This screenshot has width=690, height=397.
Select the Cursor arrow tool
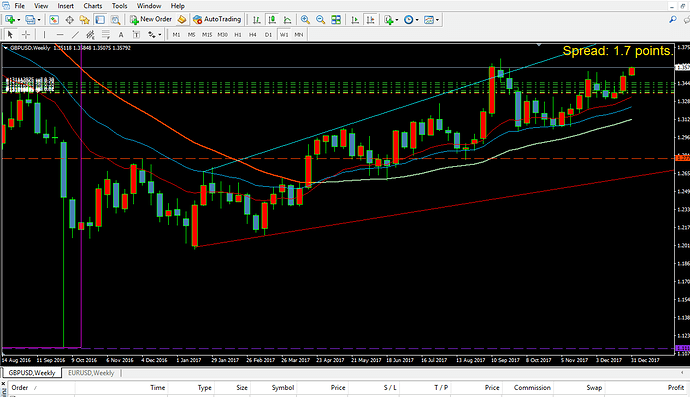[11, 34]
